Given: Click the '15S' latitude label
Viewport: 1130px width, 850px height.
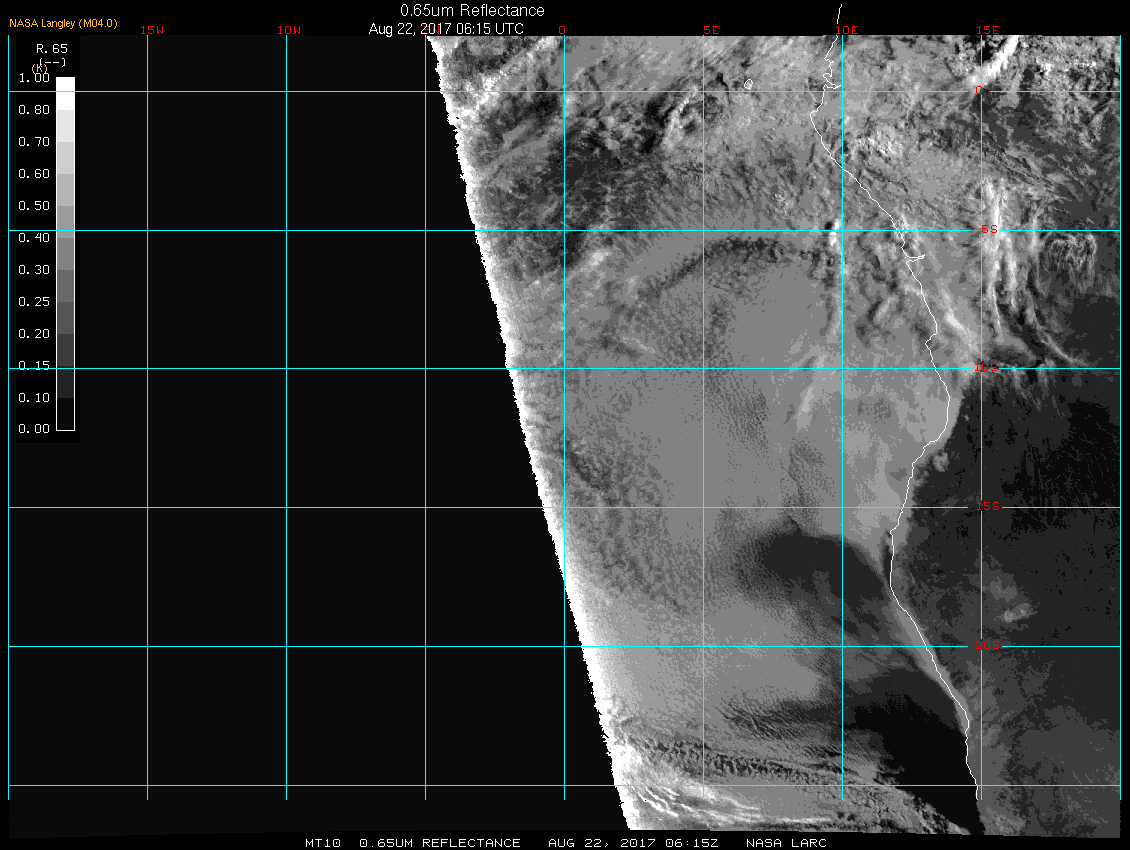Looking at the screenshot, I should 988,506.
